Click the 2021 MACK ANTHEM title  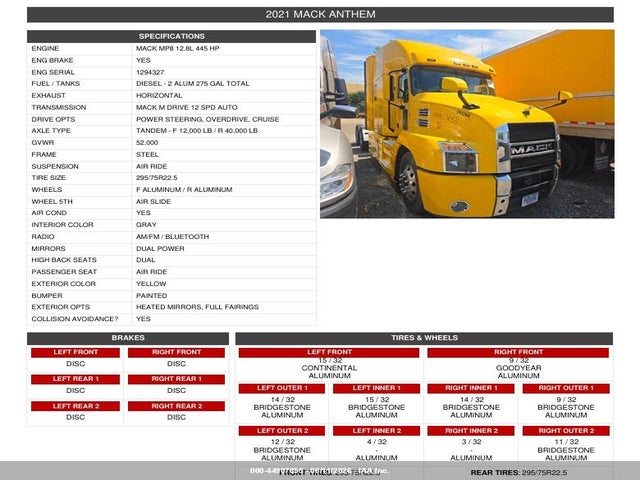click(x=320, y=14)
